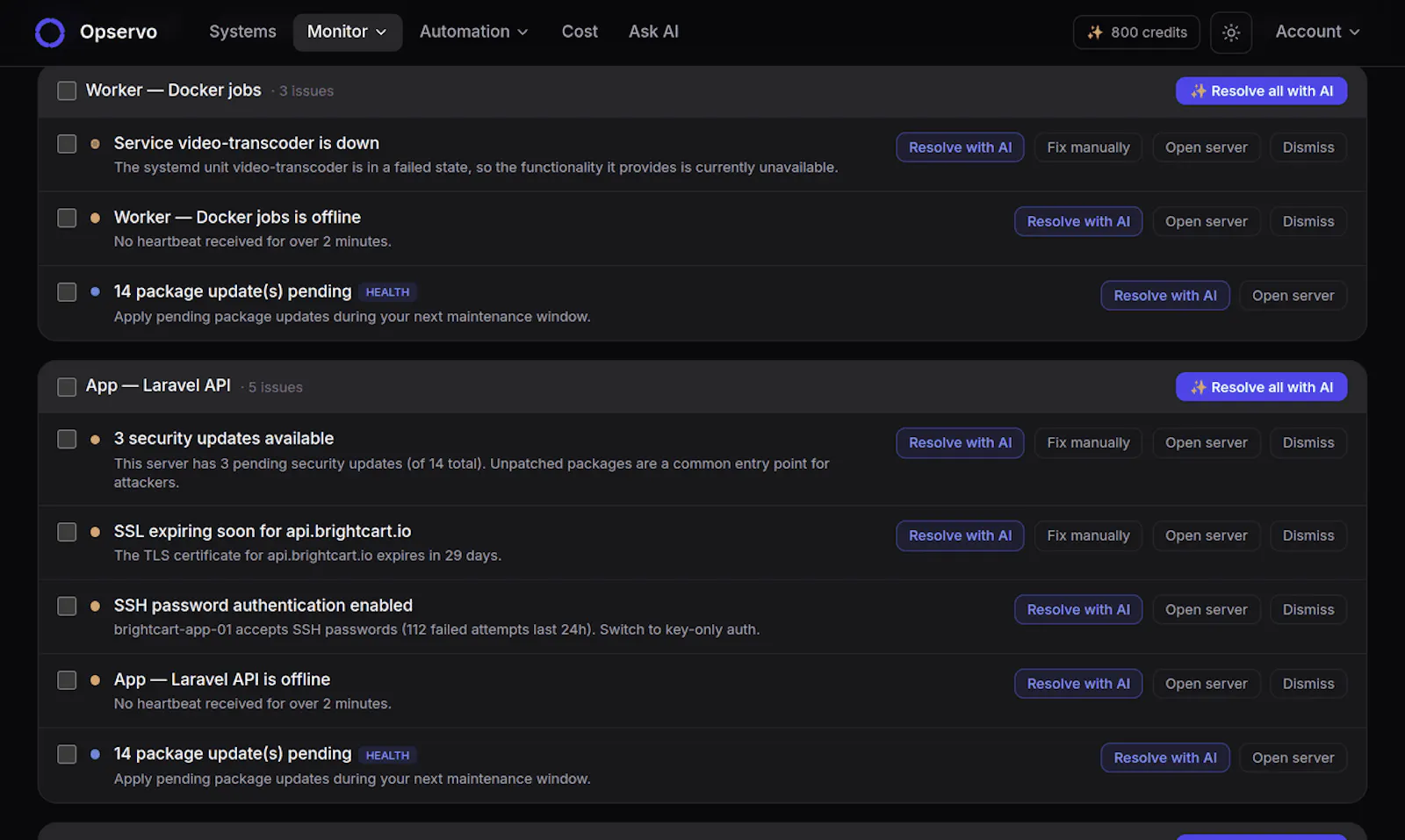Image resolution: width=1405 pixels, height=840 pixels.
Task: Resolve SSL expiring soon with AI
Action: click(960, 535)
